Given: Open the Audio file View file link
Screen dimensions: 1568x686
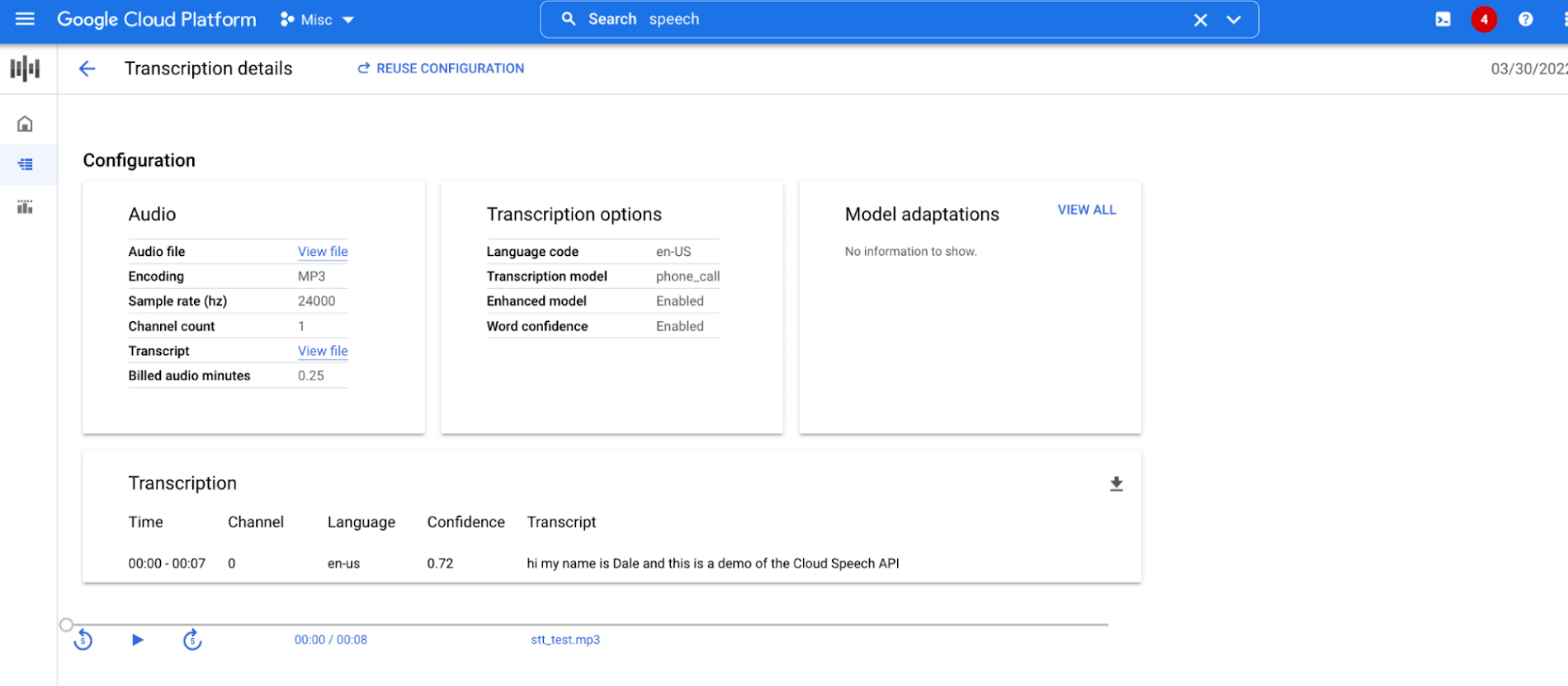Looking at the screenshot, I should 323,252.
